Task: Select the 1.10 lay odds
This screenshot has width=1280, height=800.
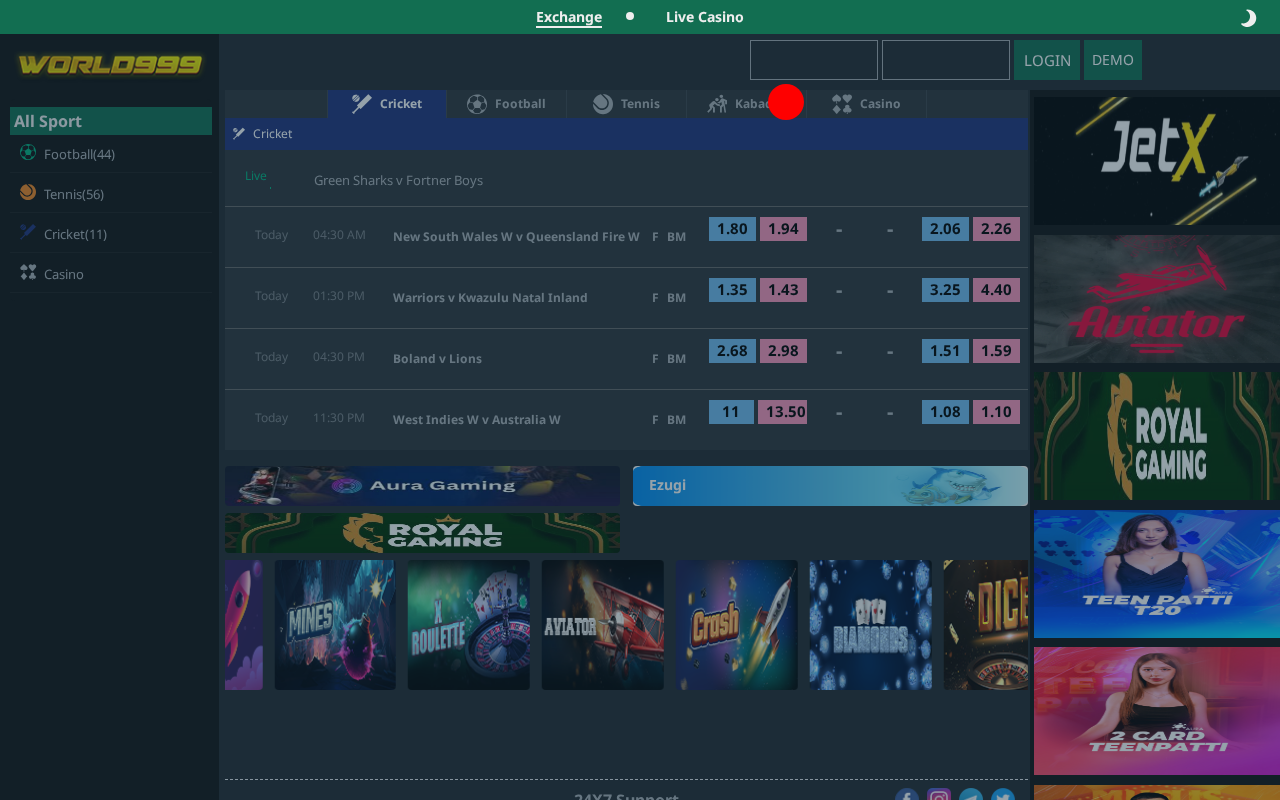Action: pos(996,412)
